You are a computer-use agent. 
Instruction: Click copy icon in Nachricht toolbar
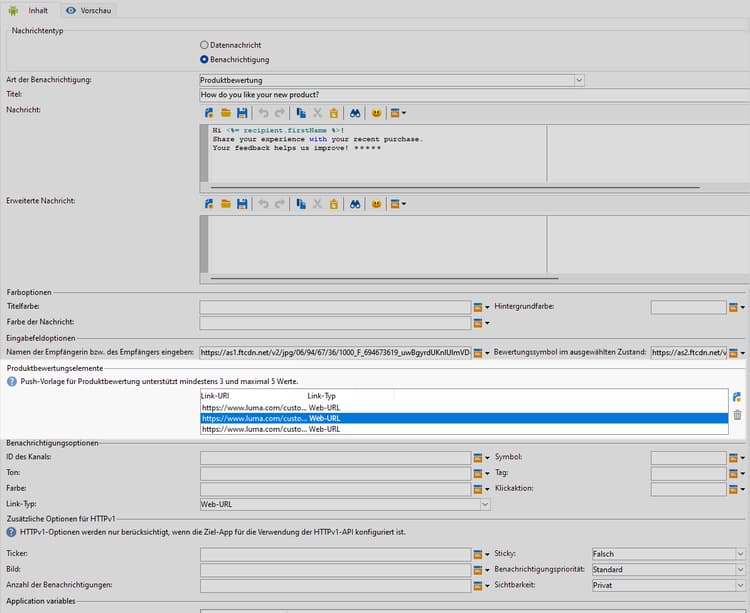(301, 113)
